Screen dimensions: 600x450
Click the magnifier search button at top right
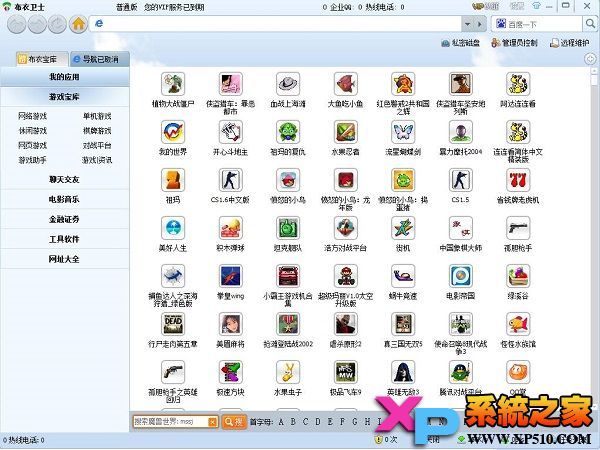click(590, 24)
